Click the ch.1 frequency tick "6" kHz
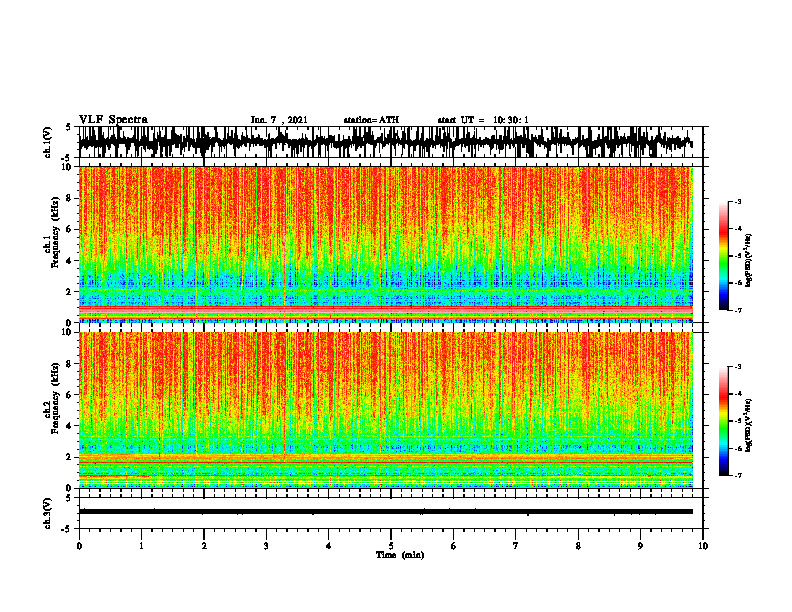The height and width of the screenshot is (612, 792). [70, 230]
